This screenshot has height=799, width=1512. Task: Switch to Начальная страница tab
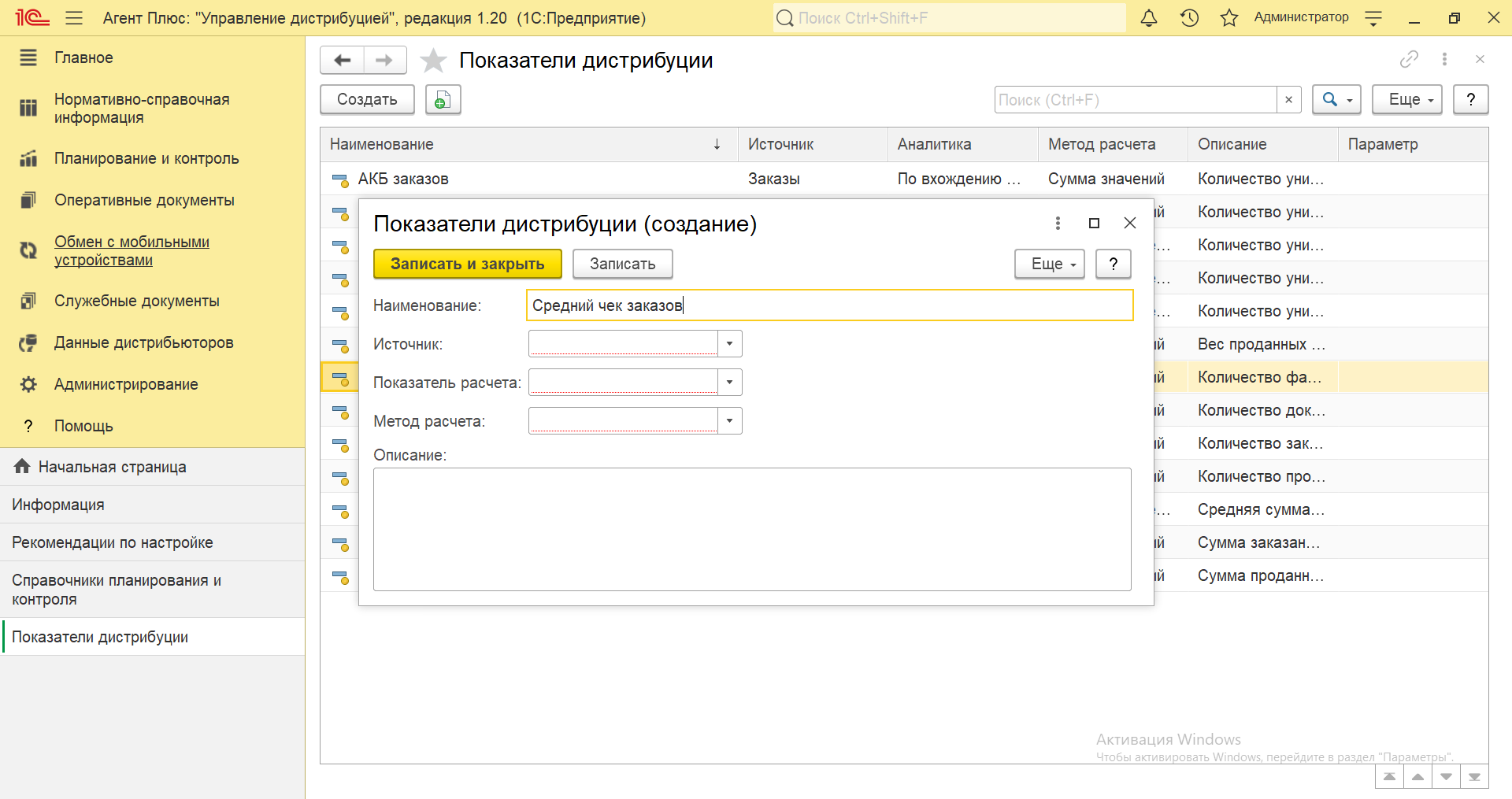(152, 467)
